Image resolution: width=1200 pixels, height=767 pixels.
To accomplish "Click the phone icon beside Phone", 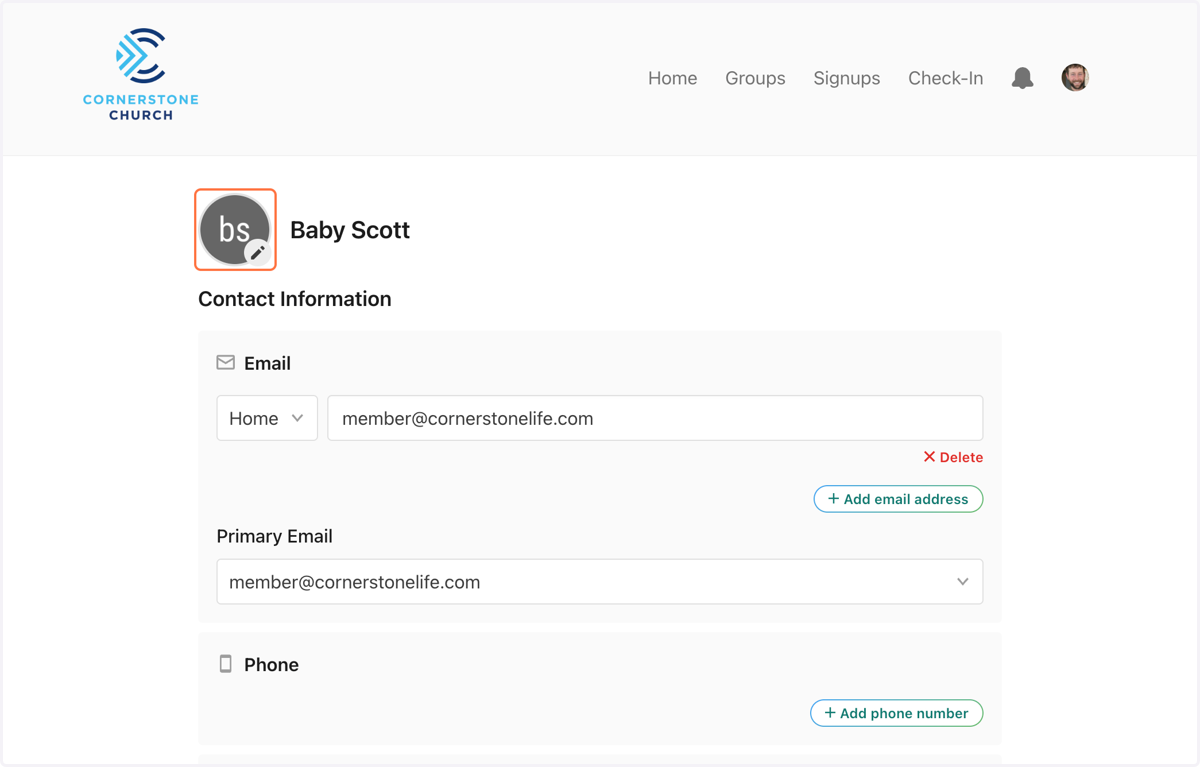I will 226,664.
